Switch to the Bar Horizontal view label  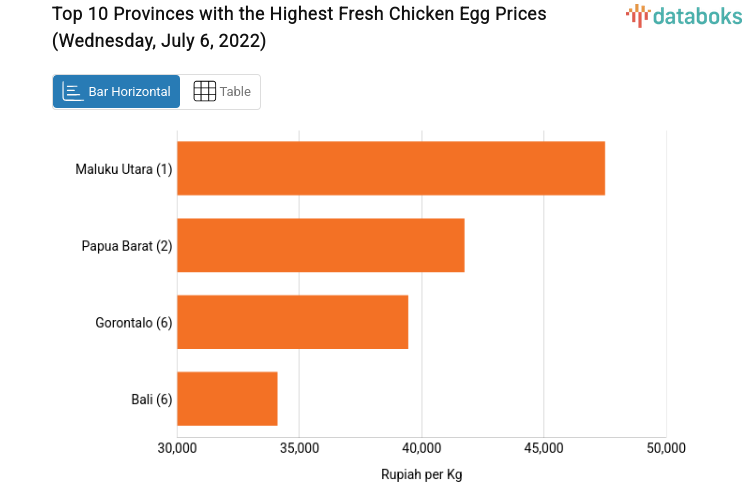click(x=129, y=92)
